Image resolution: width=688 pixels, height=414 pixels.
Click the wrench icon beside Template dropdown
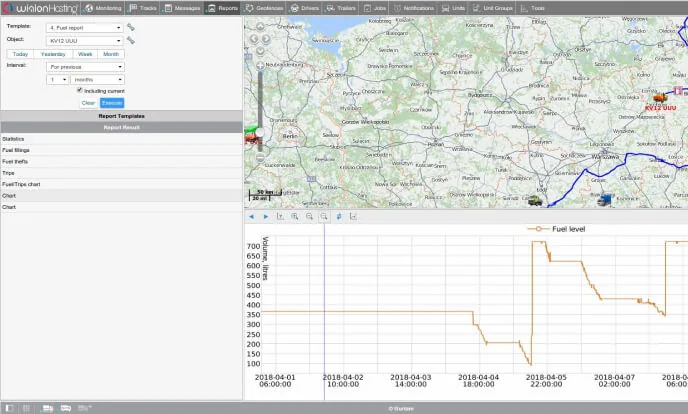tap(131, 27)
